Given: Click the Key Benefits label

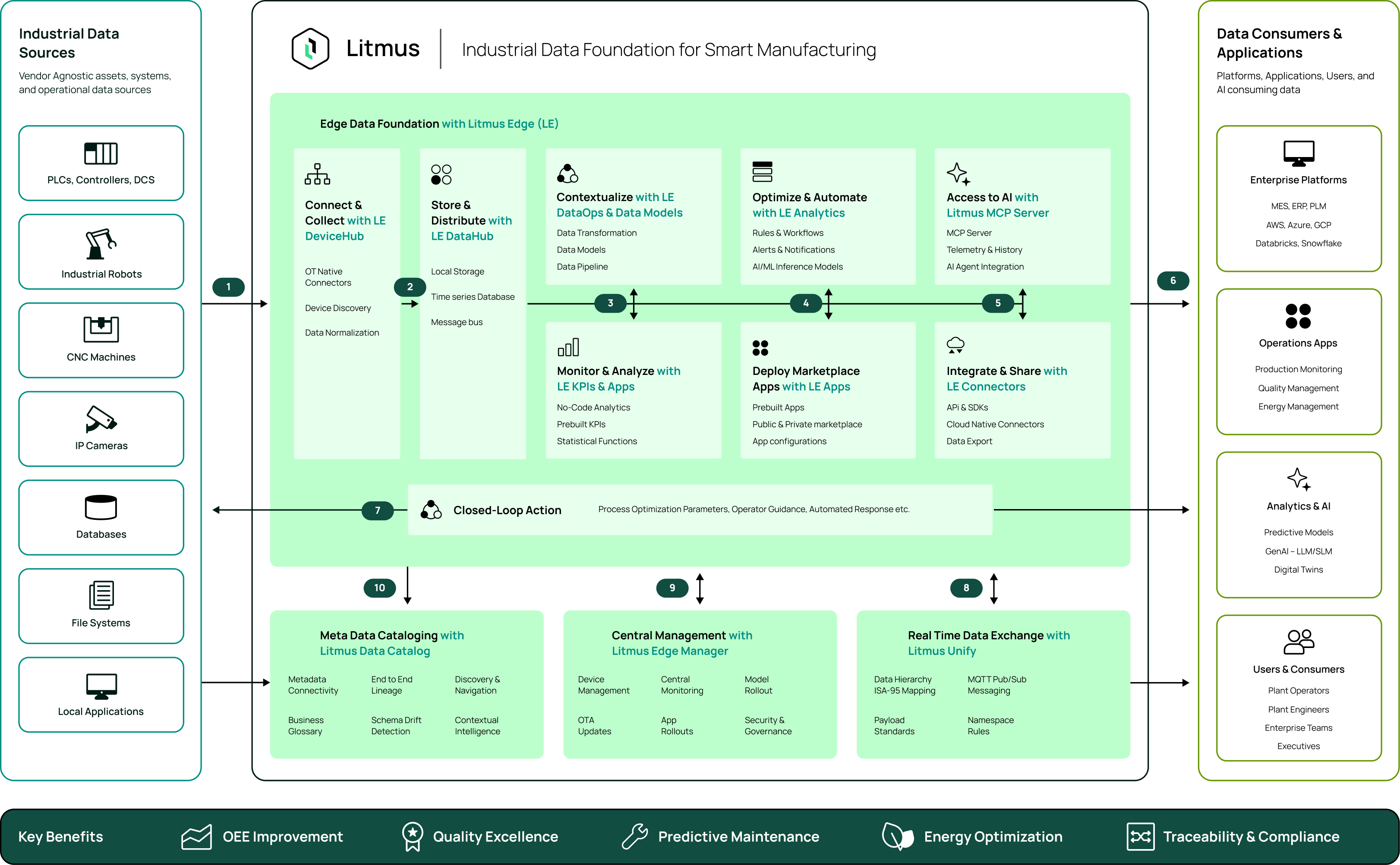Looking at the screenshot, I should [61, 837].
